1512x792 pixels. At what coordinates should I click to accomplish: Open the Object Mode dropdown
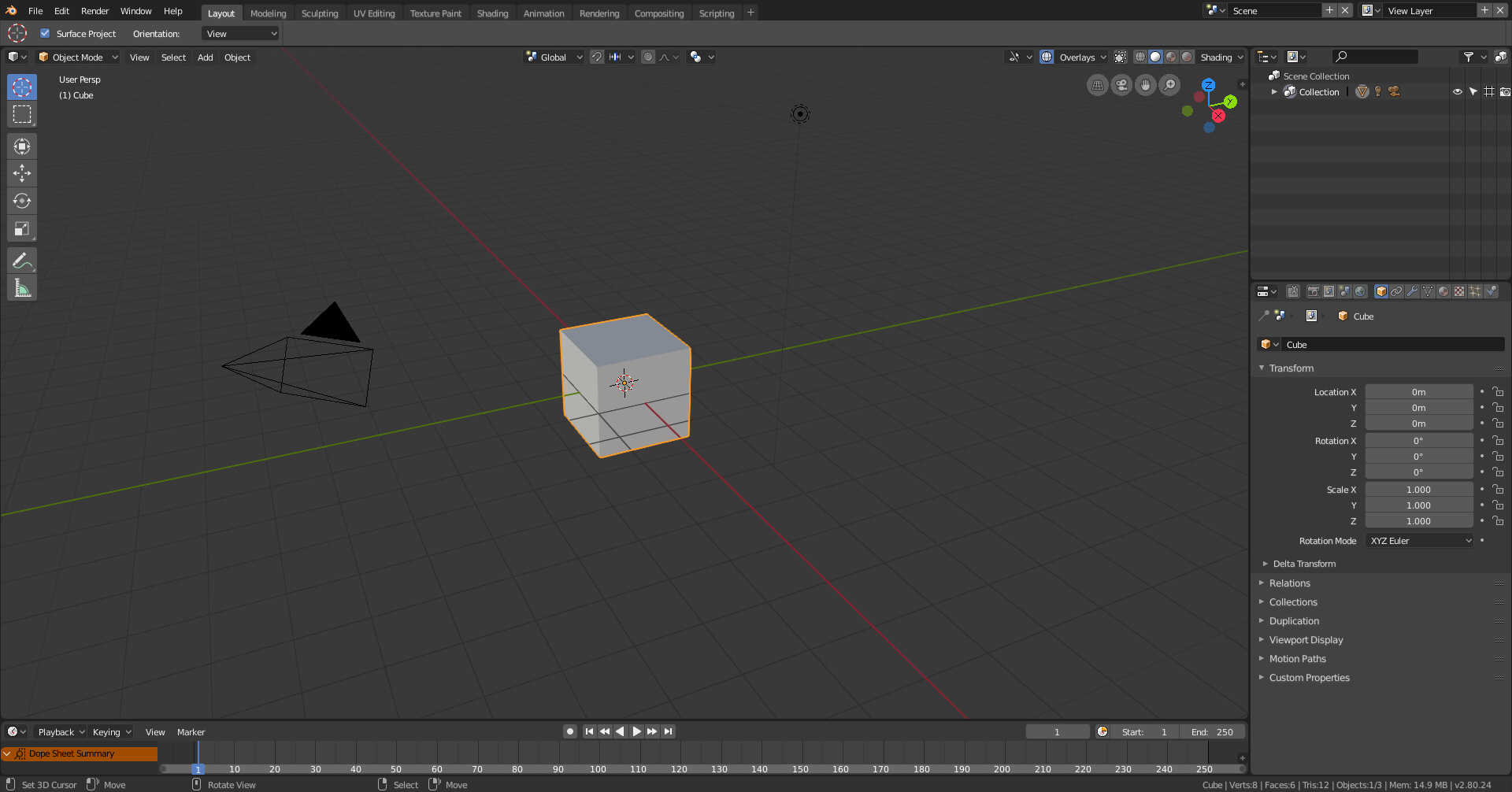pyautogui.click(x=77, y=57)
